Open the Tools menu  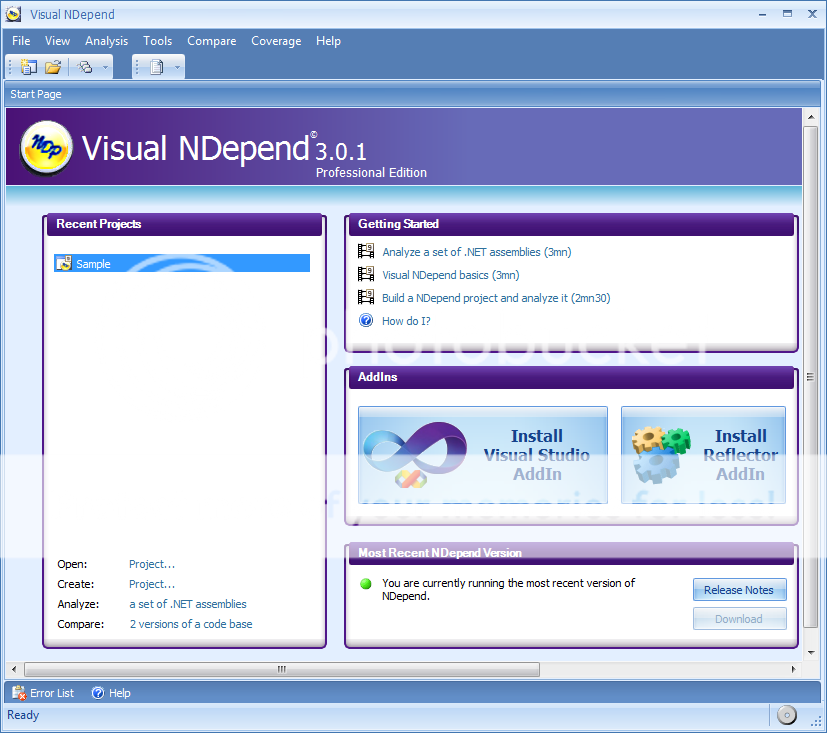click(x=158, y=41)
